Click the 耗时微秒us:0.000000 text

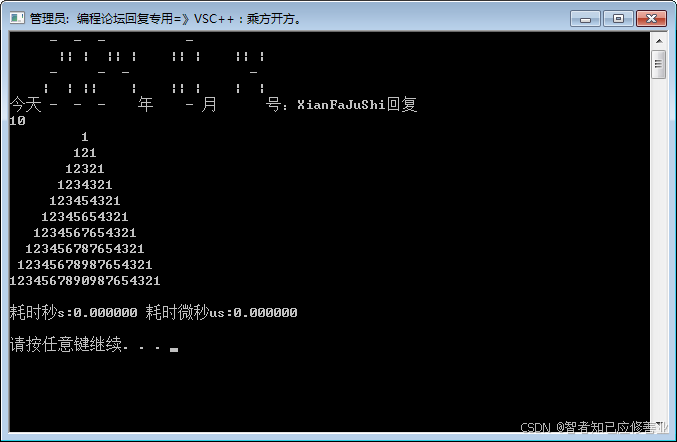click(221, 312)
